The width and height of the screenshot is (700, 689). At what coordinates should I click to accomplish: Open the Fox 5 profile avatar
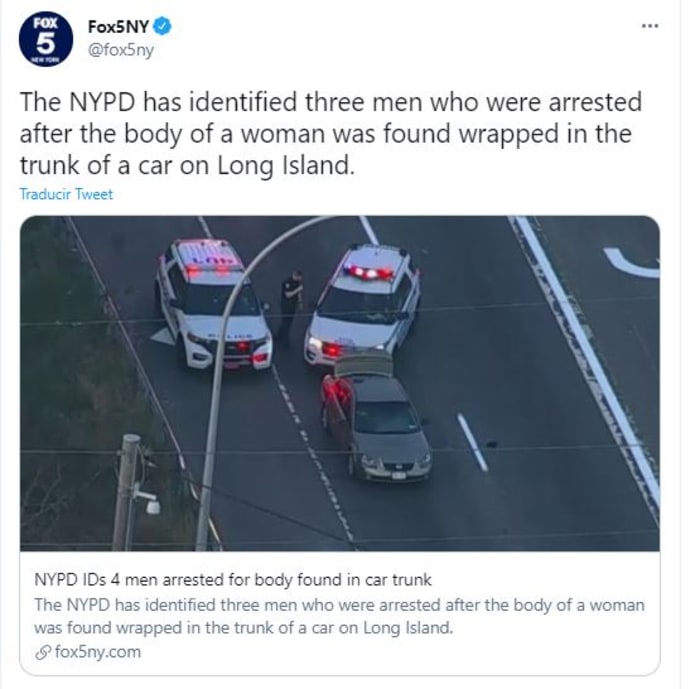pyautogui.click(x=46, y=39)
